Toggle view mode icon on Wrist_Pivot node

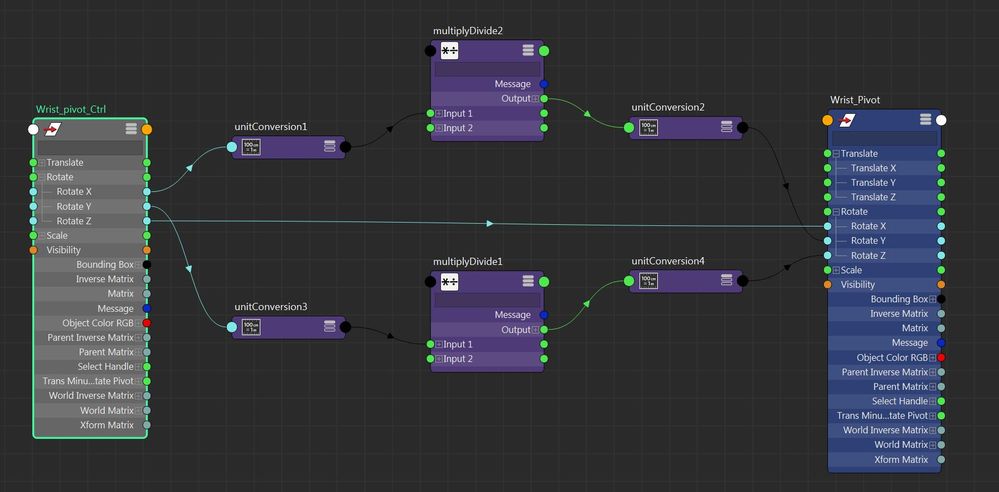point(926,120)
